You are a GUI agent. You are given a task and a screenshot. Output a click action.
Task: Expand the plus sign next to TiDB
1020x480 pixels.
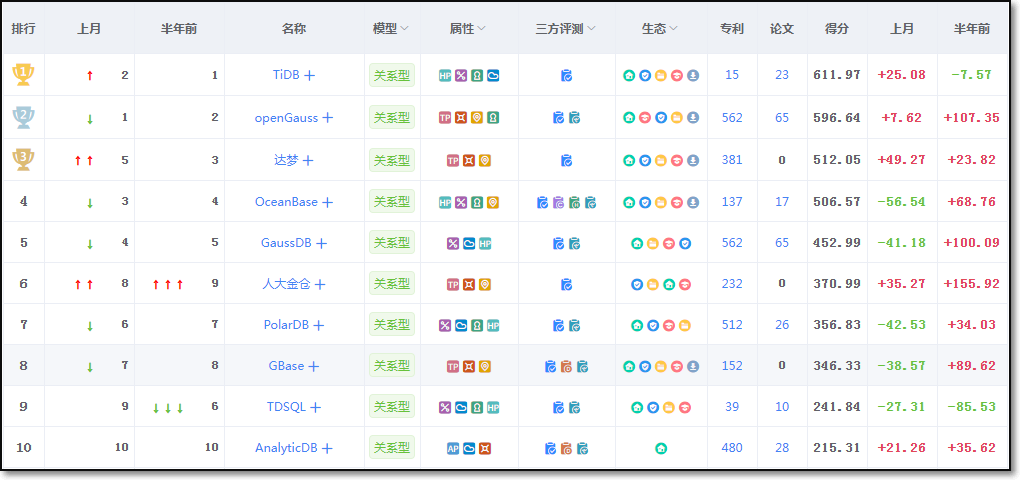click(310, 75)
